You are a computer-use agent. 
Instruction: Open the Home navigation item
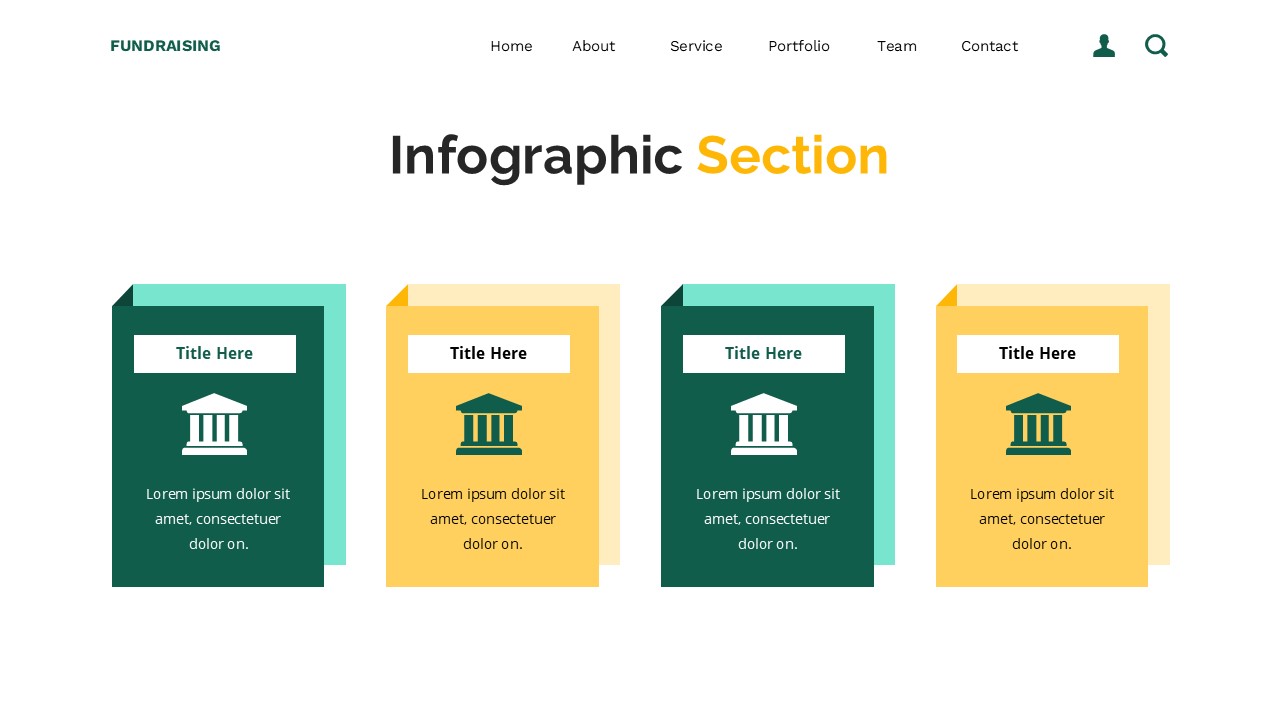coord(511,46)
